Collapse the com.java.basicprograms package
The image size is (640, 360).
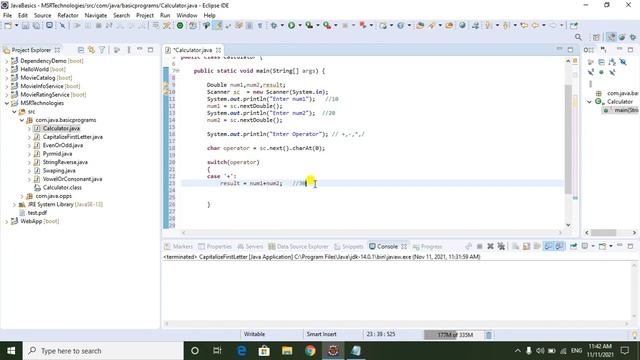click(x=22, y=120)
